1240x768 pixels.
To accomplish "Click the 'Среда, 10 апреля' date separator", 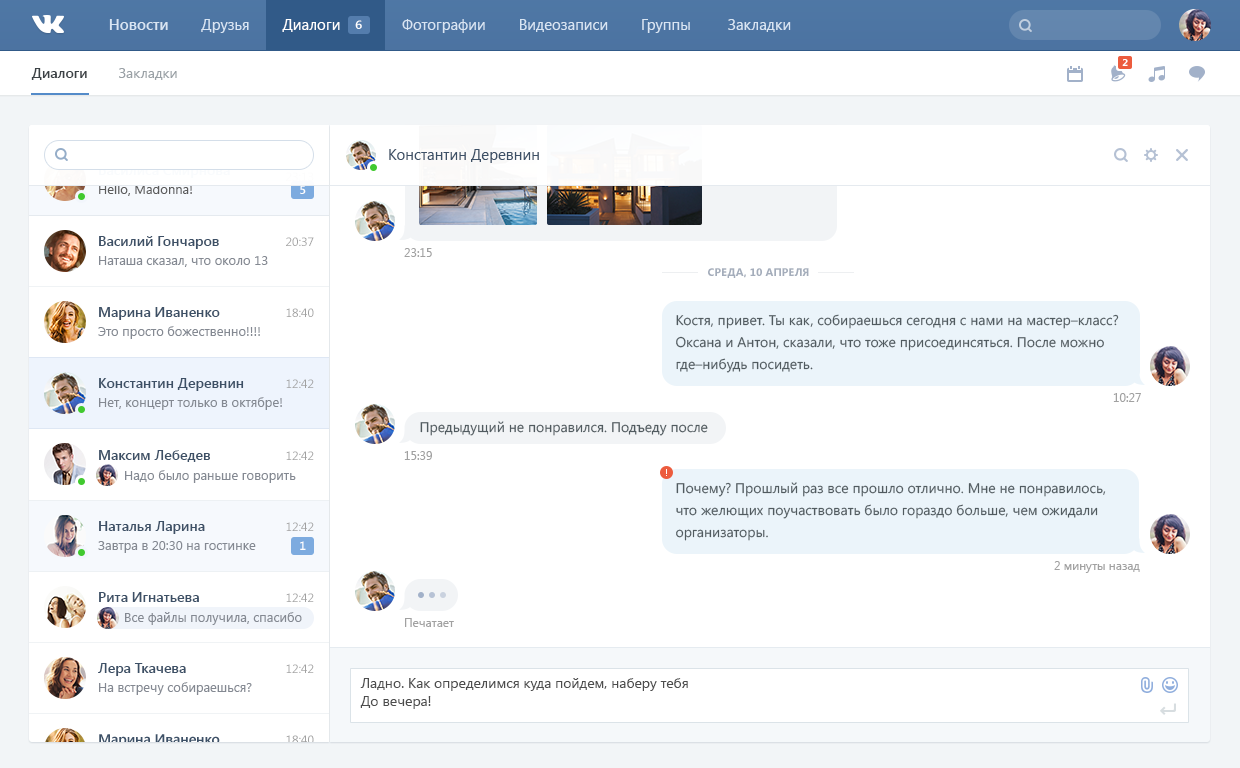I will click(x=758, y=272).
